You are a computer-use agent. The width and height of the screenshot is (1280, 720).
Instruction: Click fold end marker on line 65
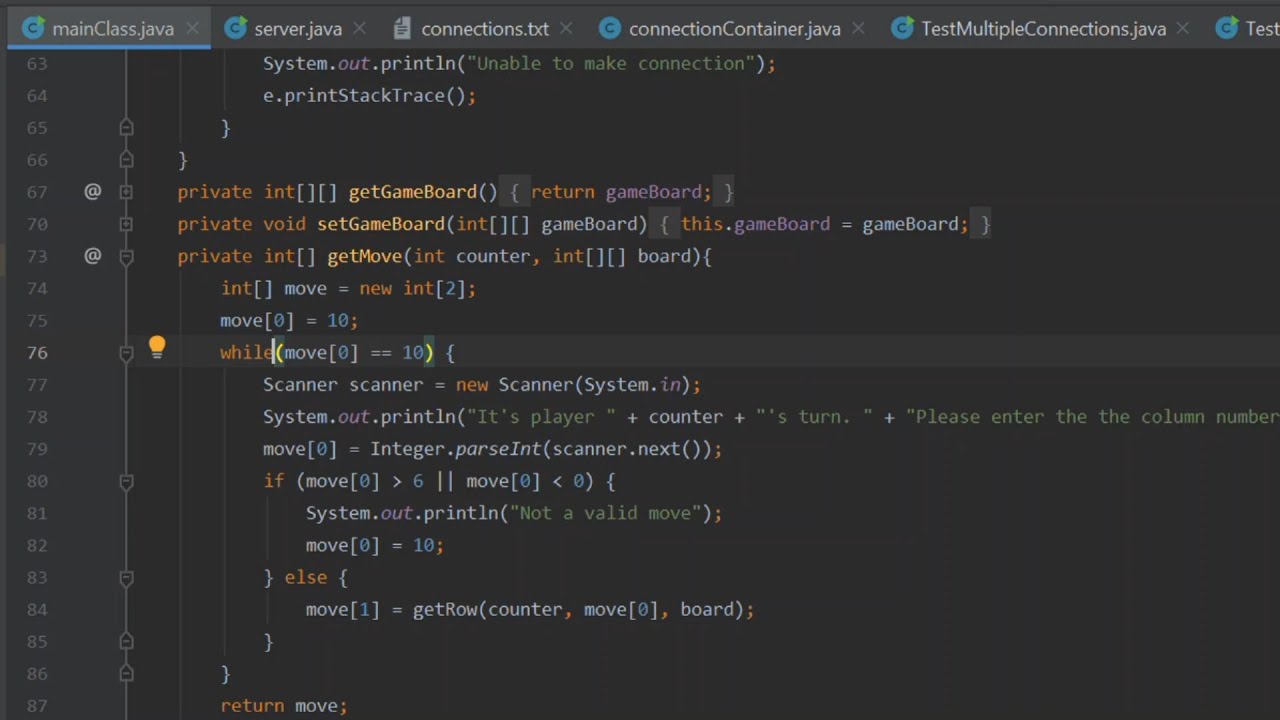(126, 128)
